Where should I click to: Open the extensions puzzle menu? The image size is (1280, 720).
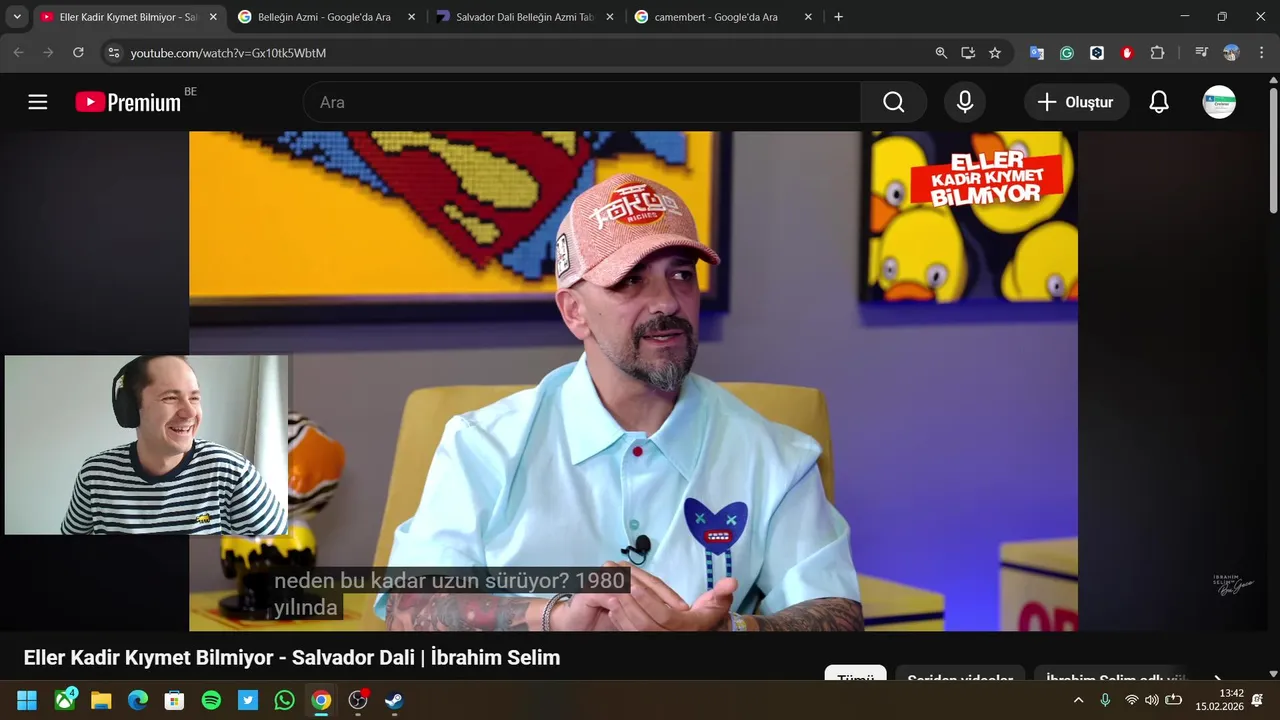point(1157,53)
